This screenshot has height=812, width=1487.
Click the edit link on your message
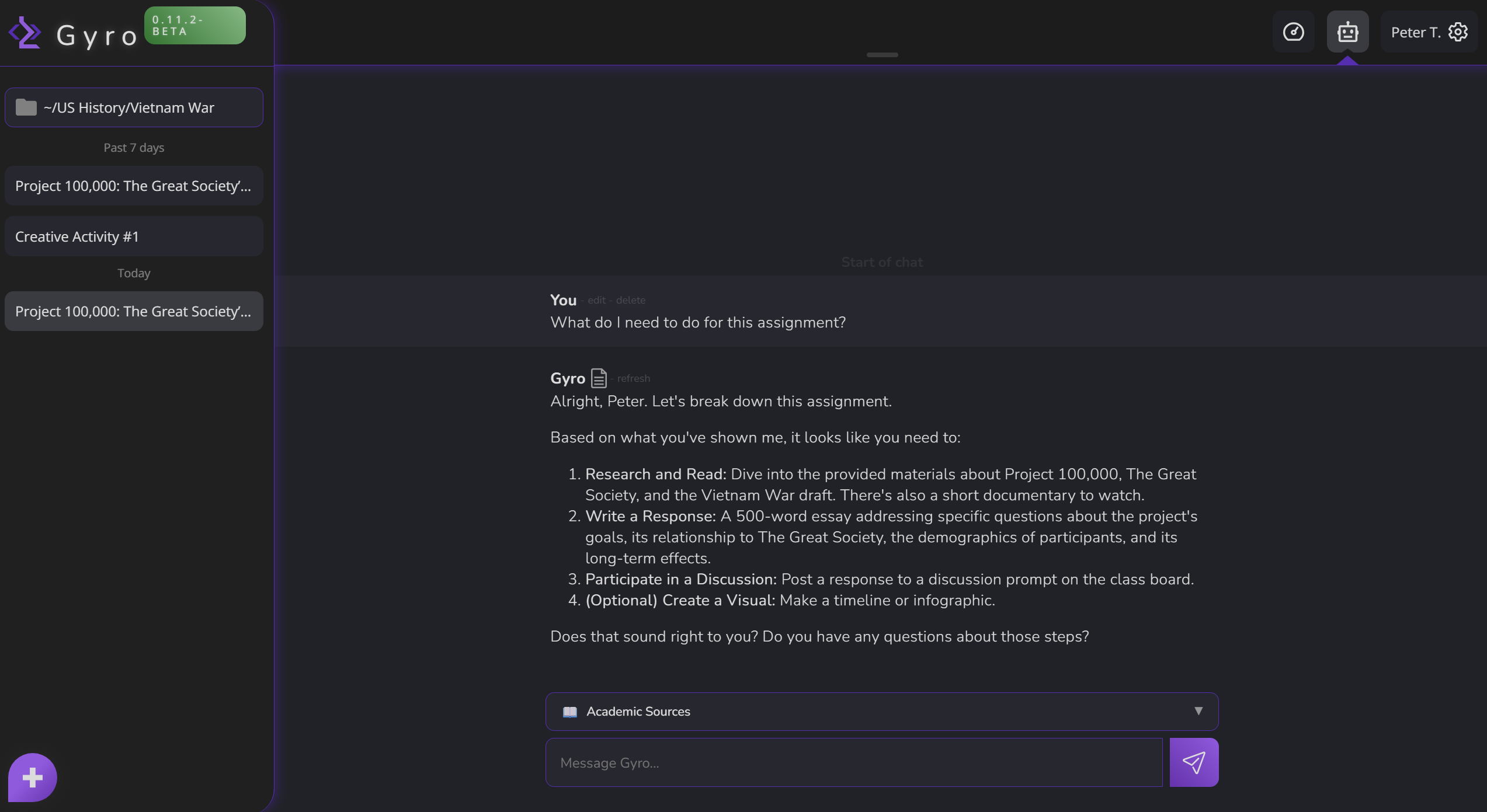coord(596,300)
